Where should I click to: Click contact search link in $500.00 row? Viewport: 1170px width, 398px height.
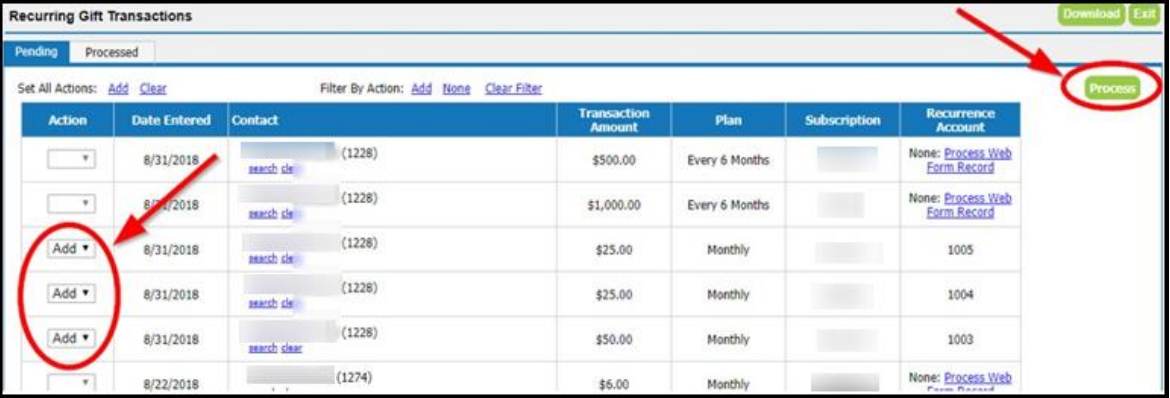click(x=263, y=169)
